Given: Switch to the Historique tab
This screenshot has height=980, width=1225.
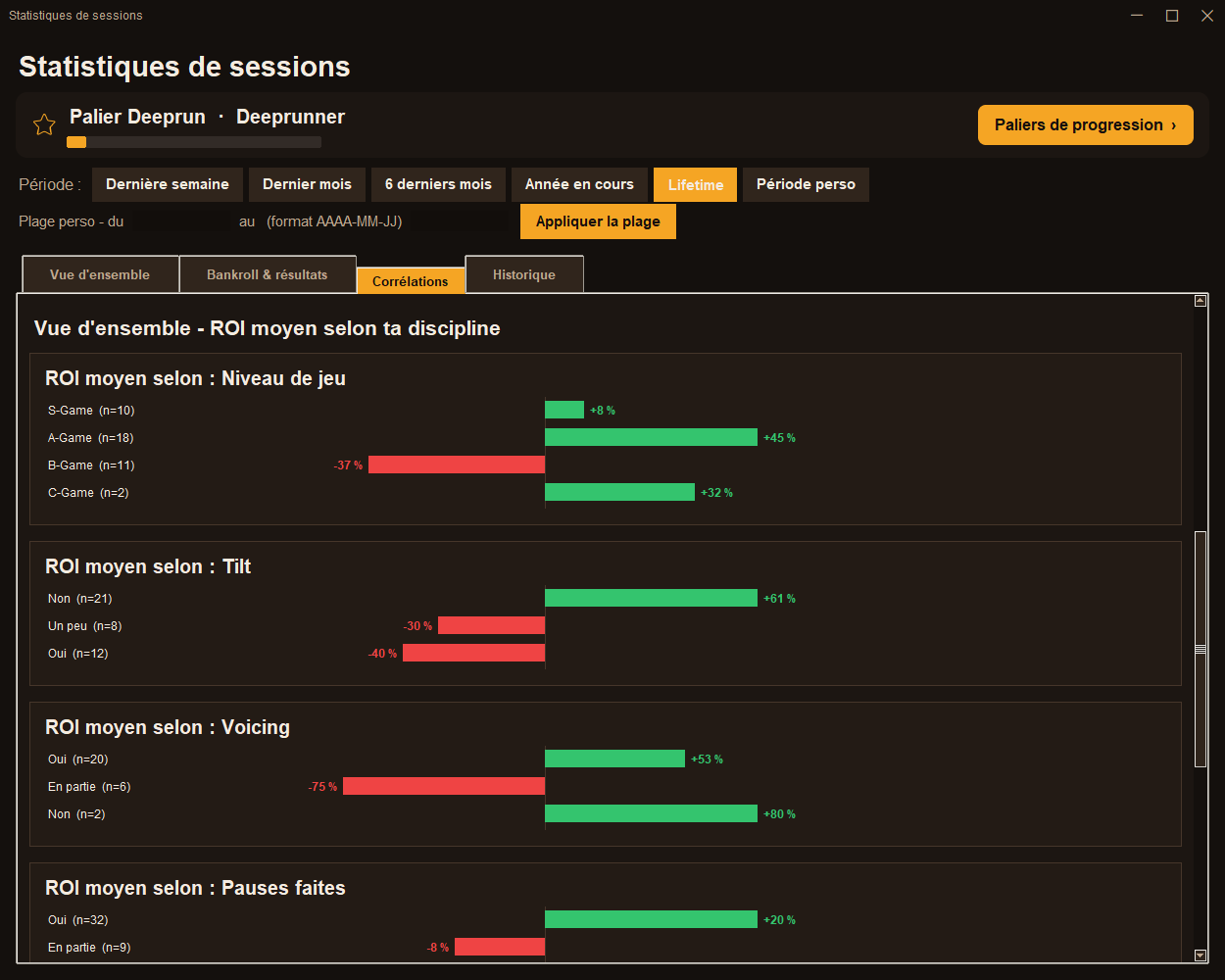Looking at the screenshot, I should coord(524,274).
